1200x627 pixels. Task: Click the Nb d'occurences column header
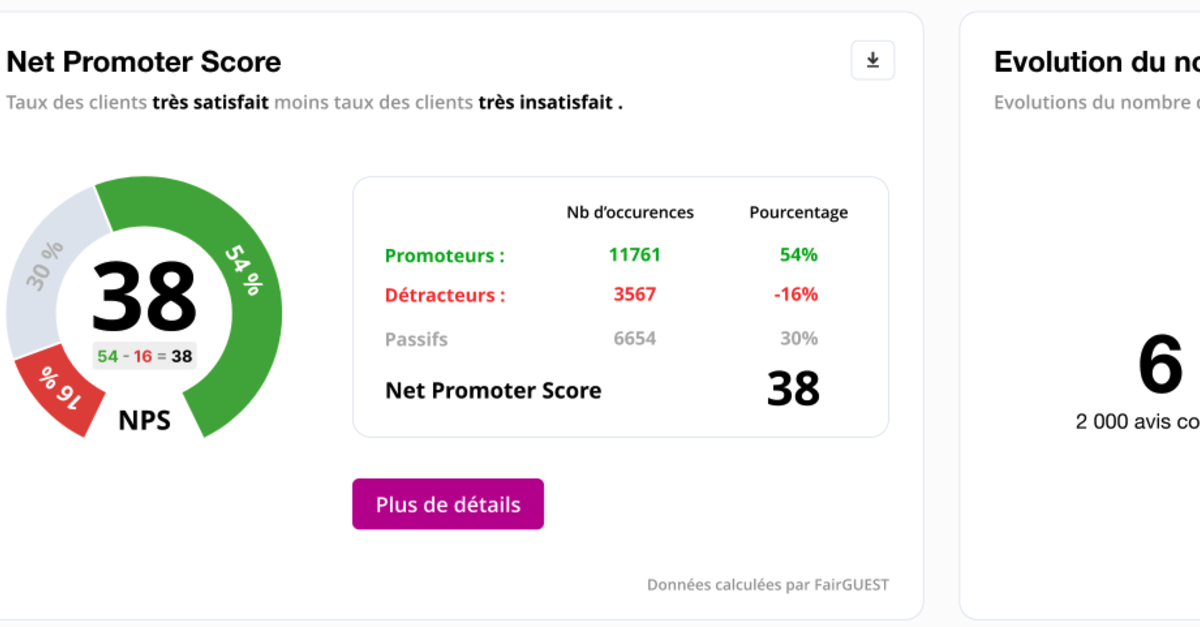click(630, 212)
